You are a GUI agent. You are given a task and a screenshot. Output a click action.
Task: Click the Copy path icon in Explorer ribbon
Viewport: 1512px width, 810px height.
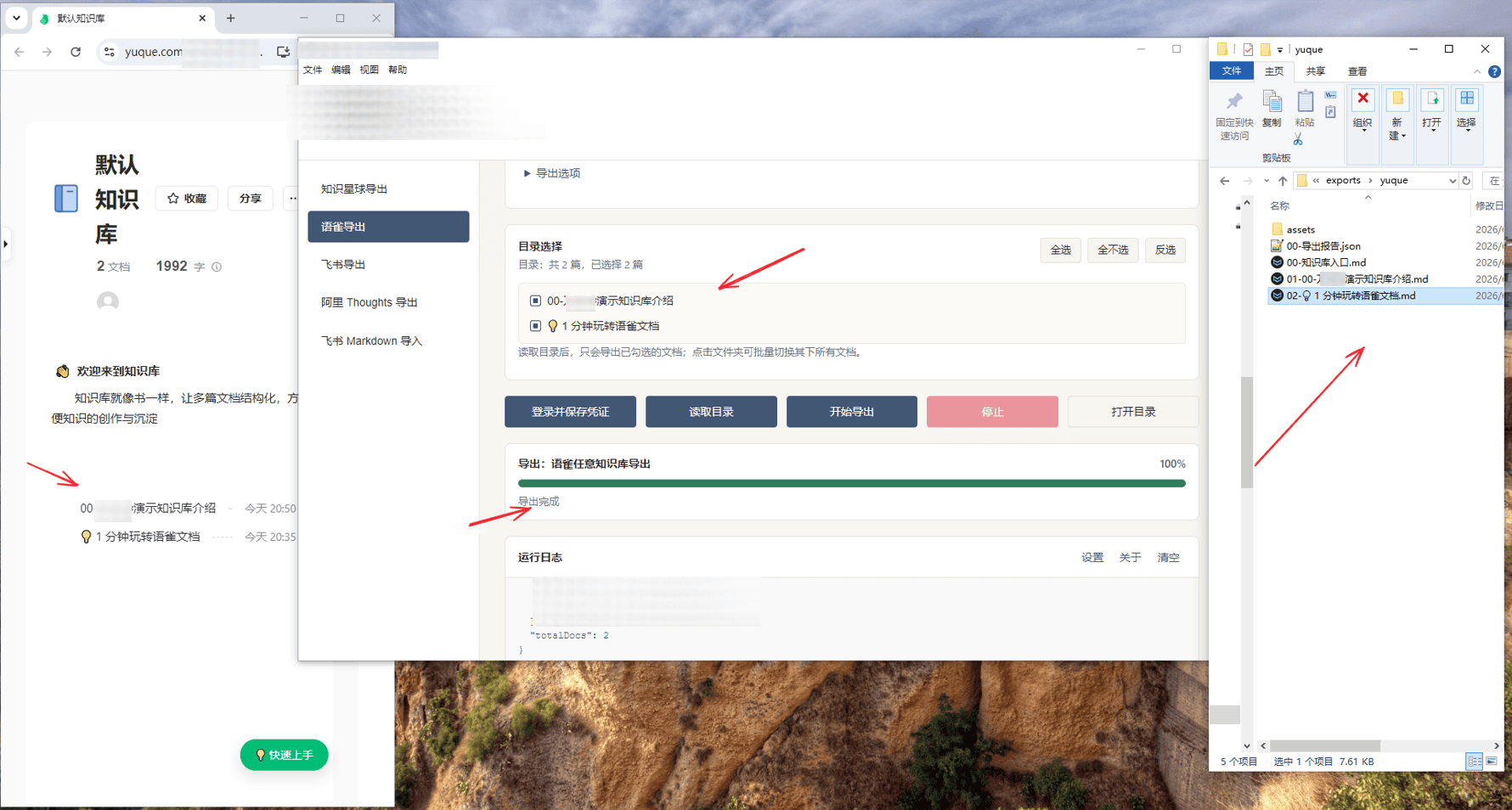click(x=1330, y=95)
